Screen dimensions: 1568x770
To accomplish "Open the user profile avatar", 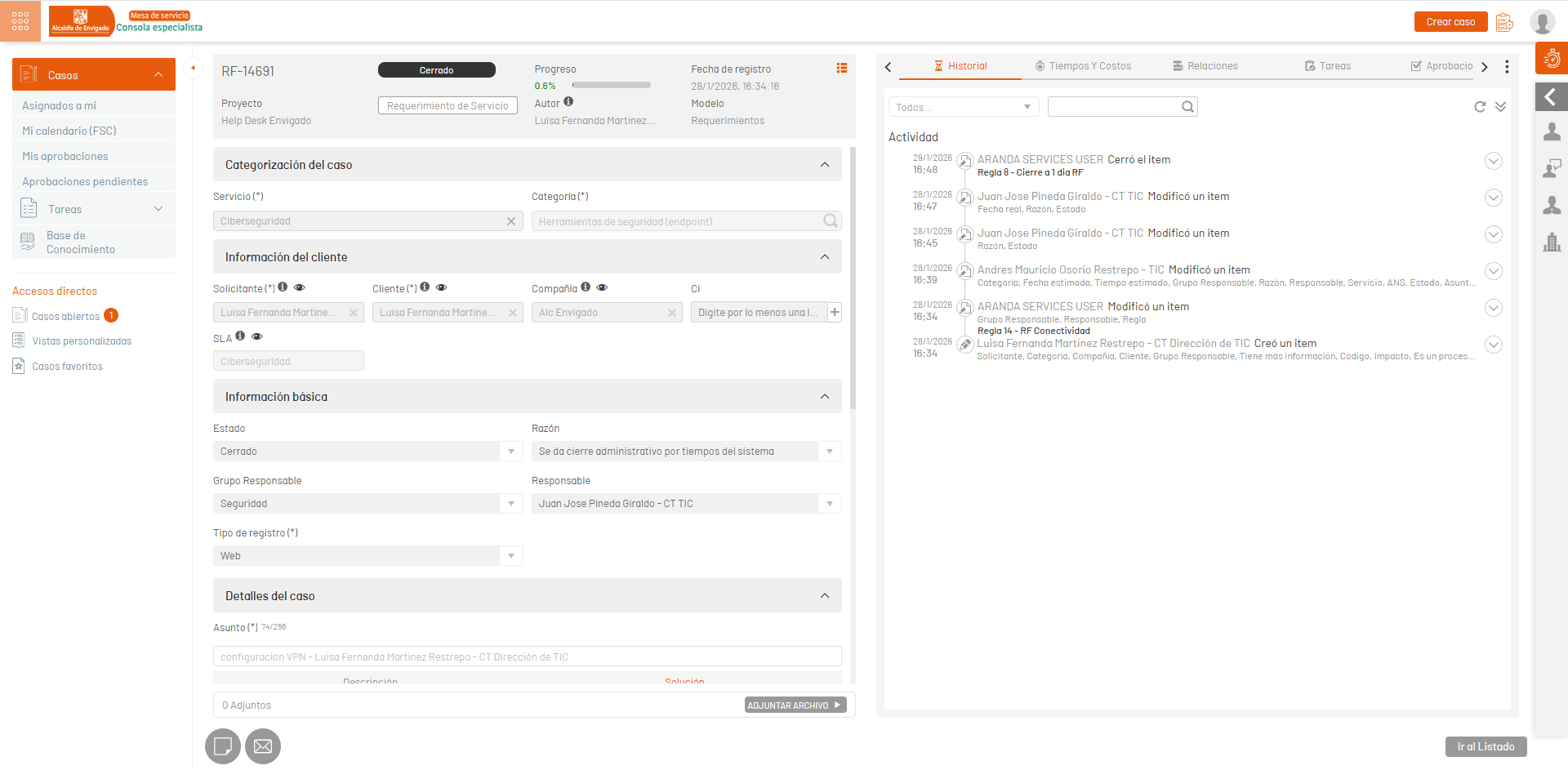I will click(x=1542, y=22).
